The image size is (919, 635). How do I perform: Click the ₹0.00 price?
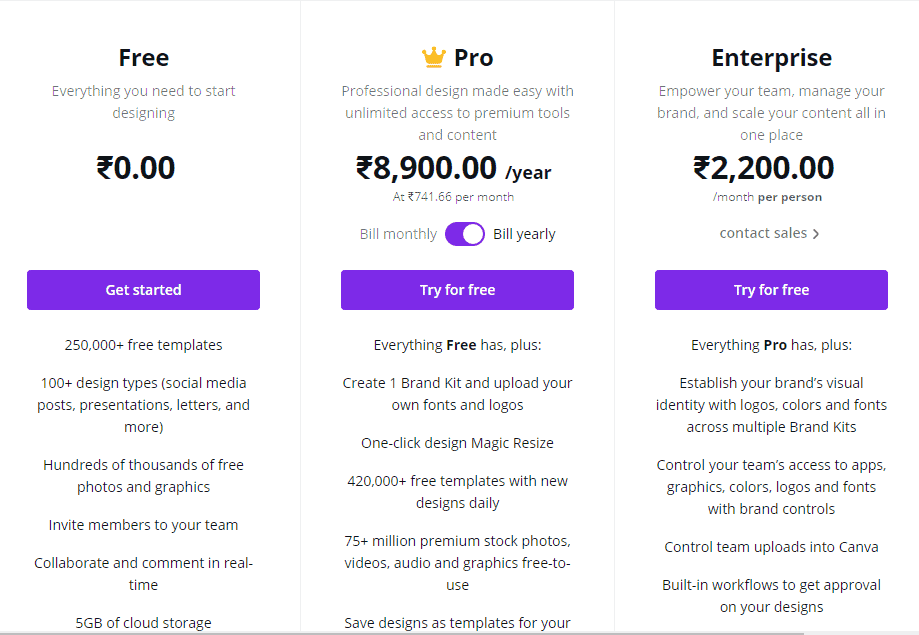(x=136, y=167)
